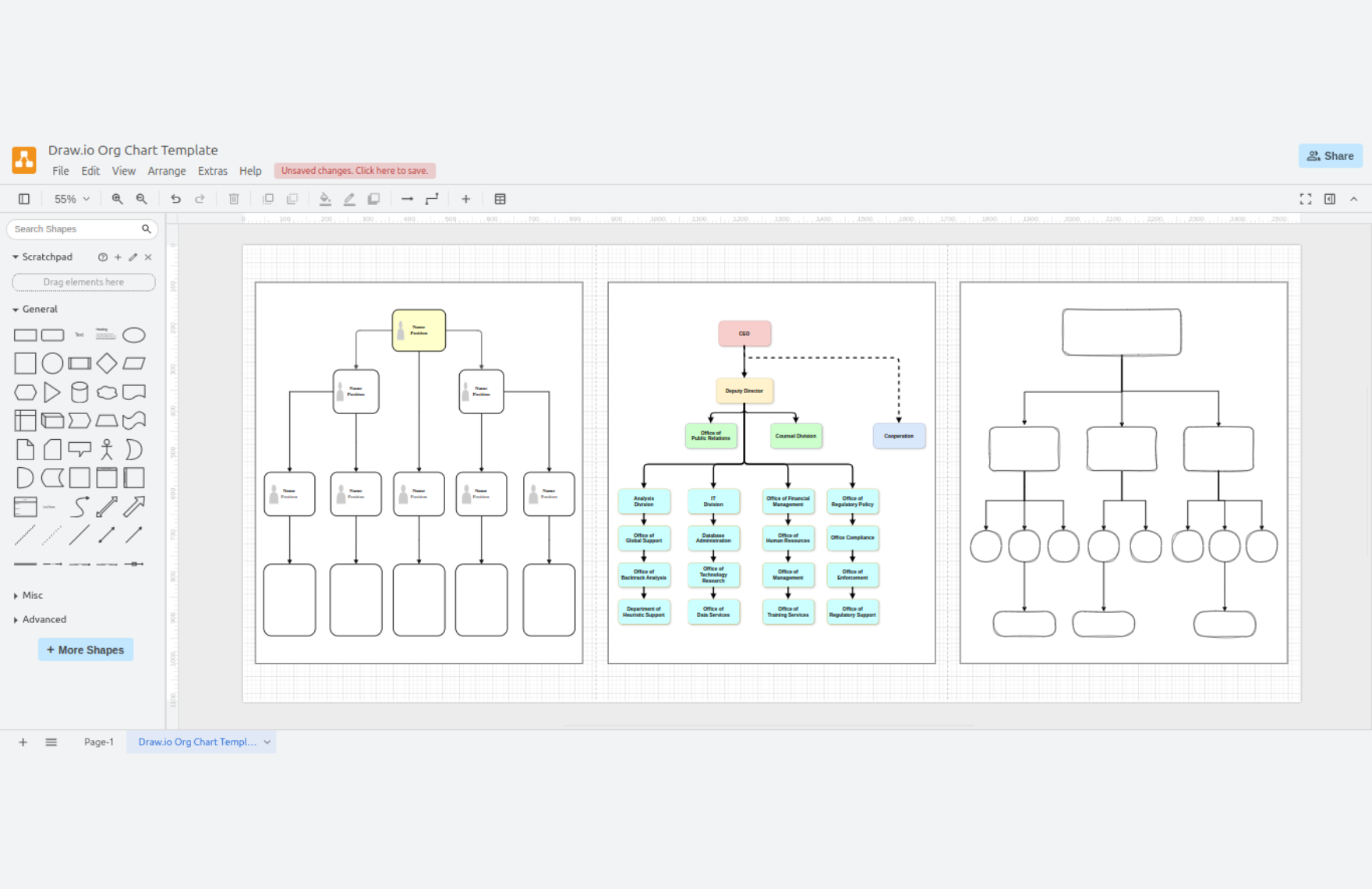Open the 55% zoom dropdown
This screenshot has height=889, width=1372.
(x=72, y=199)
